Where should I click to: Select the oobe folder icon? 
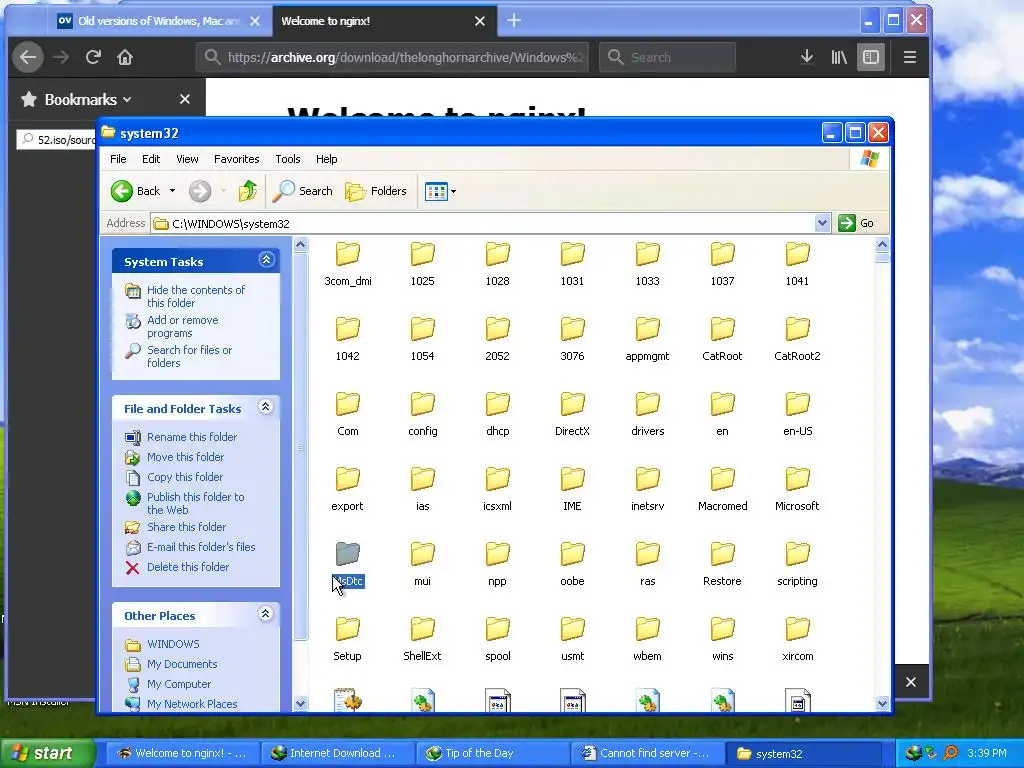point(572,554)
